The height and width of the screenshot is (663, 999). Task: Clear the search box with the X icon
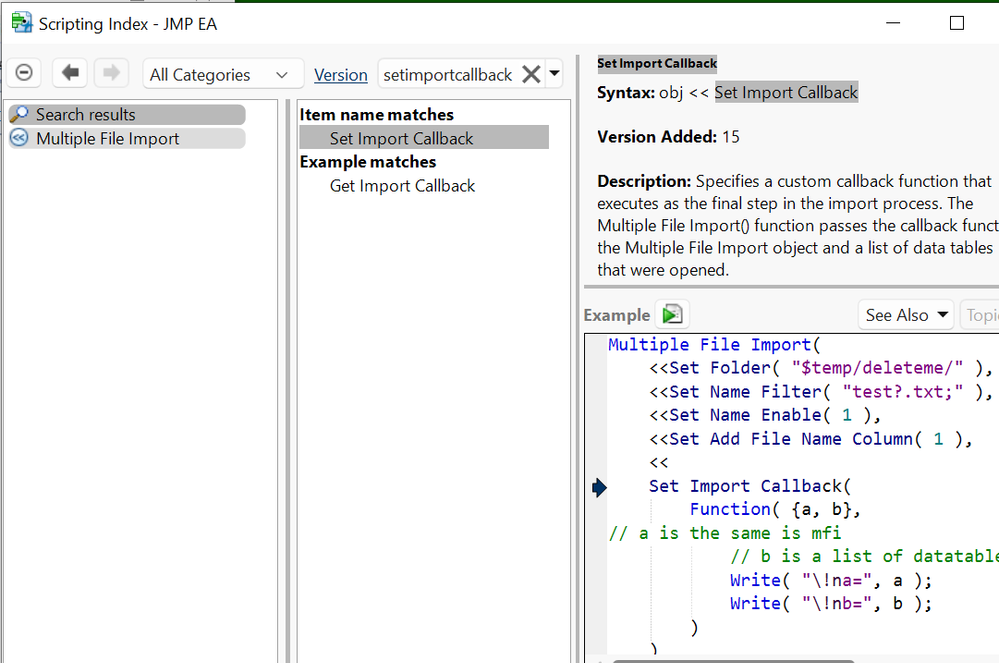531,74
